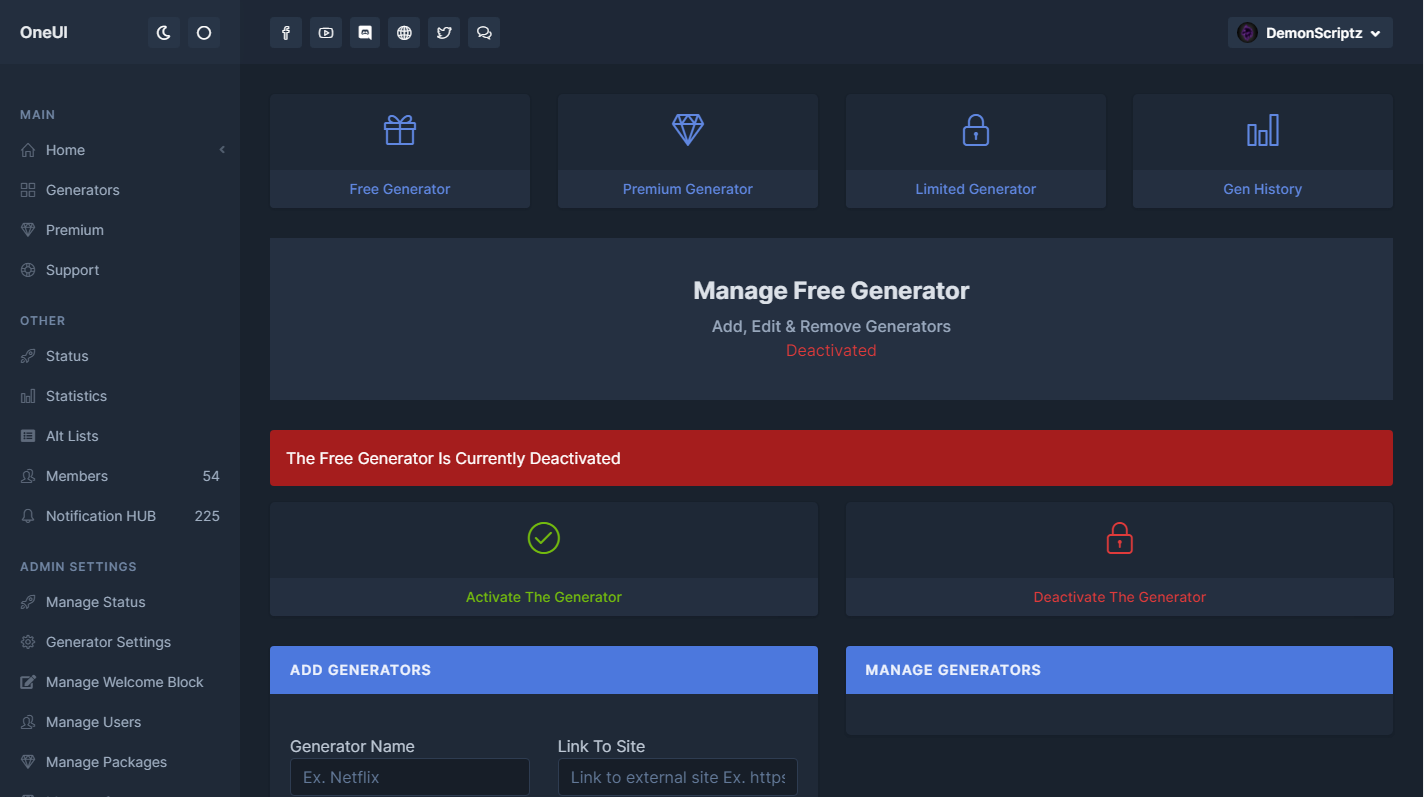The height and width of the screenshot is (797, 1424).
Task: Open the YouTube icon link
Action: (x=326, y=33)
